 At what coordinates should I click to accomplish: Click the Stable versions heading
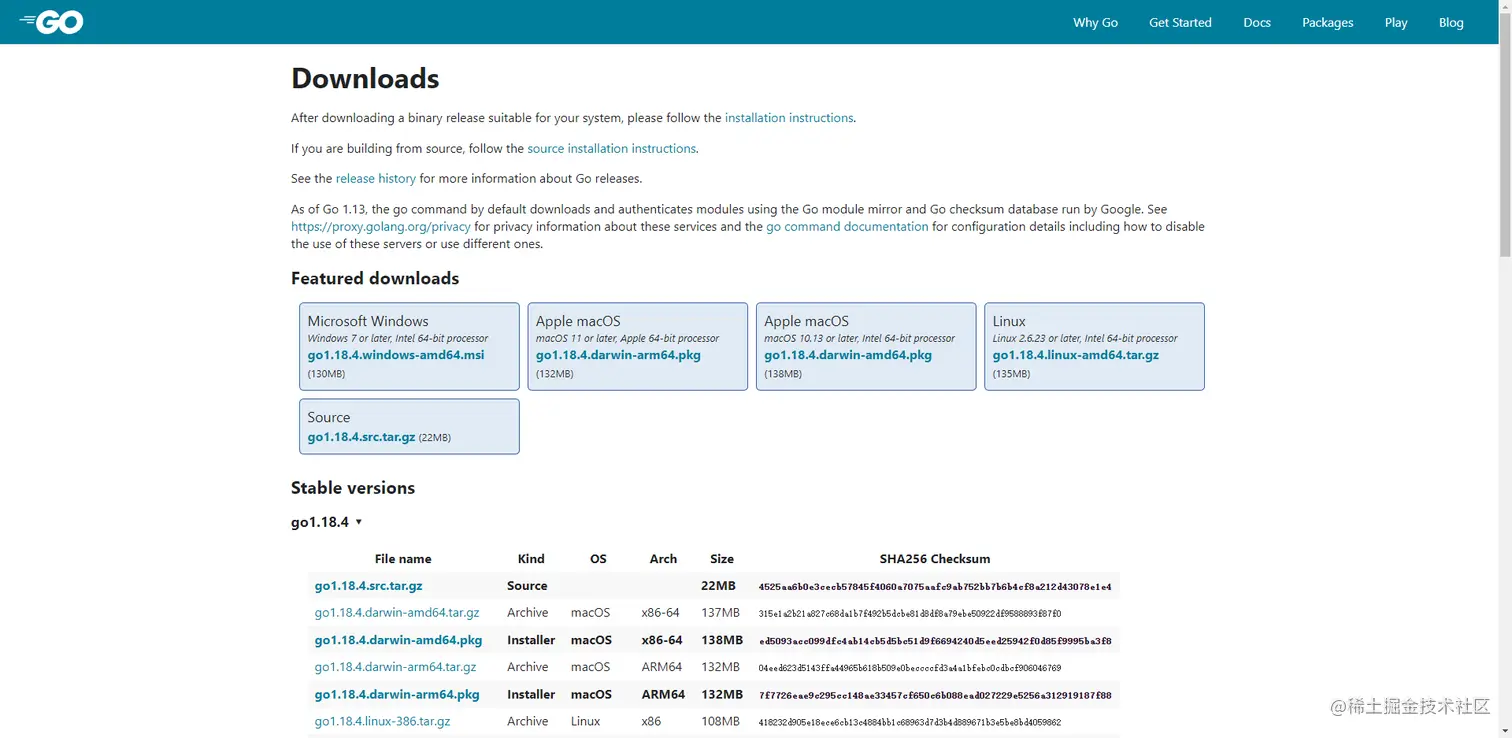coord(353,488)
